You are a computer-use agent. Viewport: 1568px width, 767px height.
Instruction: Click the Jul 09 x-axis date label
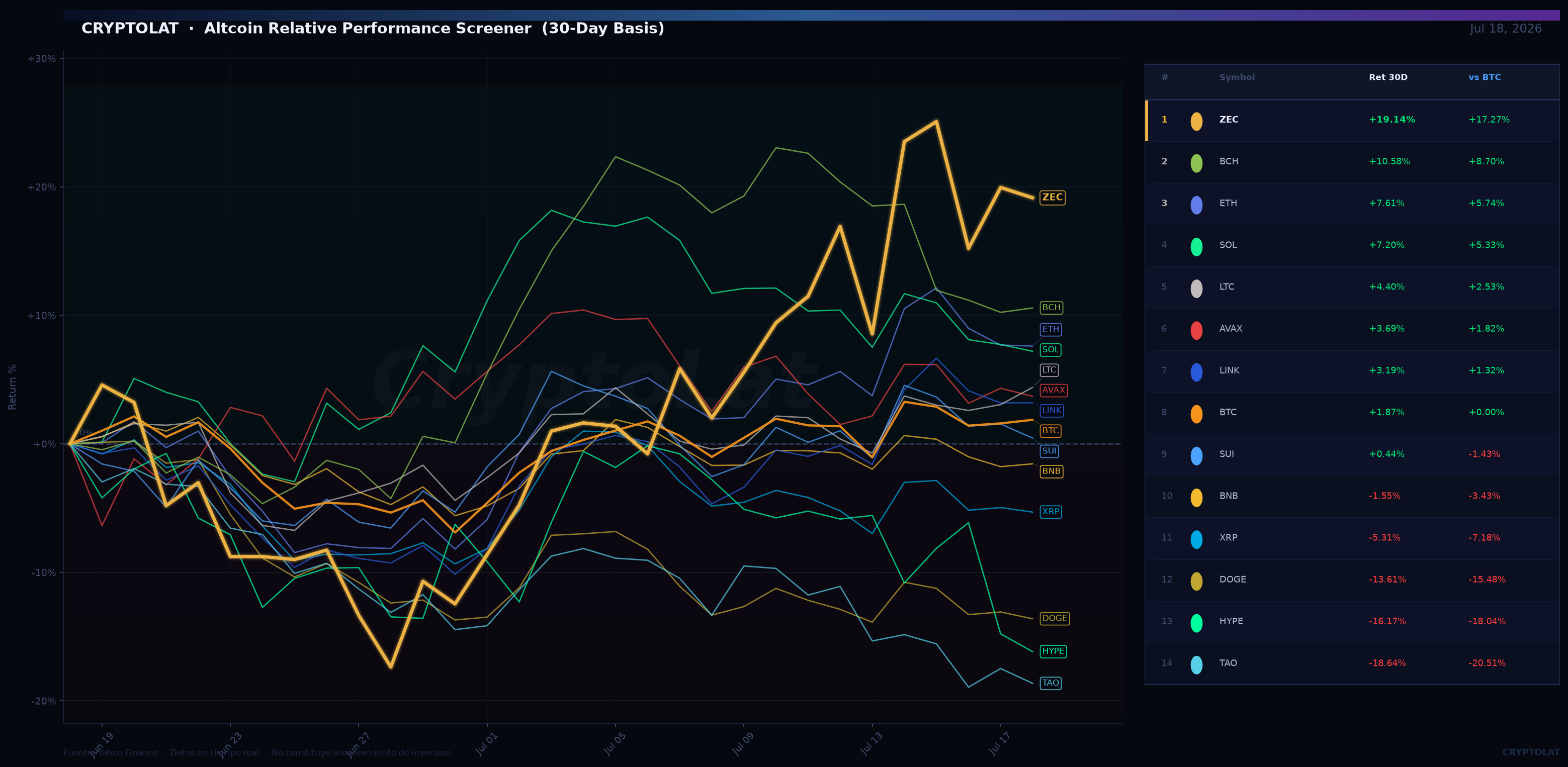743,743
